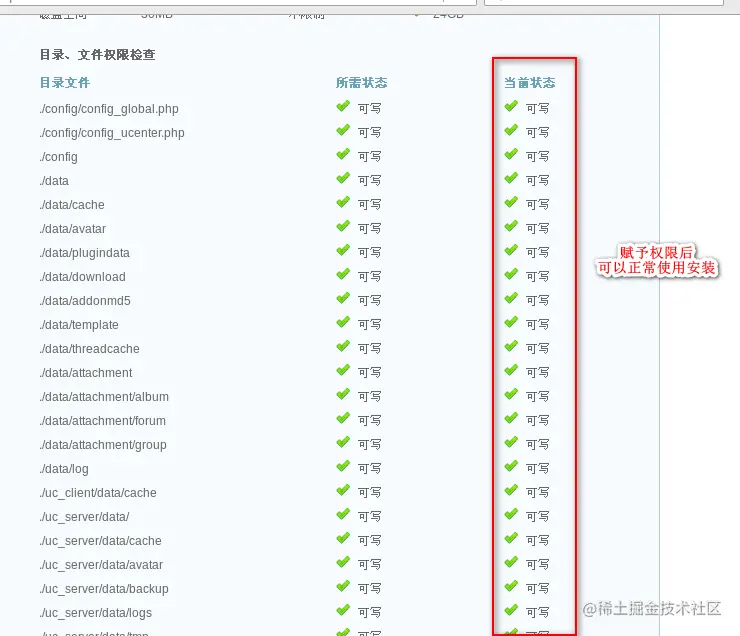Screen dimensions: 740x636
Task: Select the ./data/avatar path text
Action: [73, 229]
